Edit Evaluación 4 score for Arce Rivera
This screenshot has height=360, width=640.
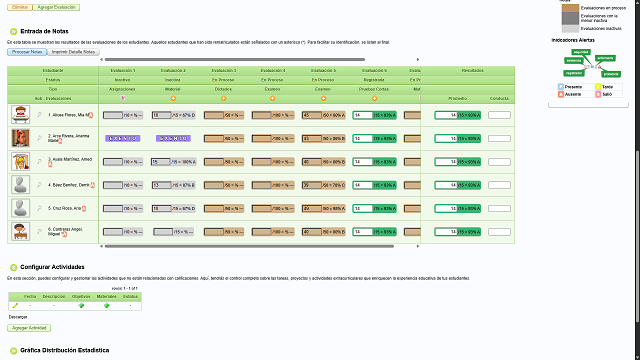(x=262, y=138)
